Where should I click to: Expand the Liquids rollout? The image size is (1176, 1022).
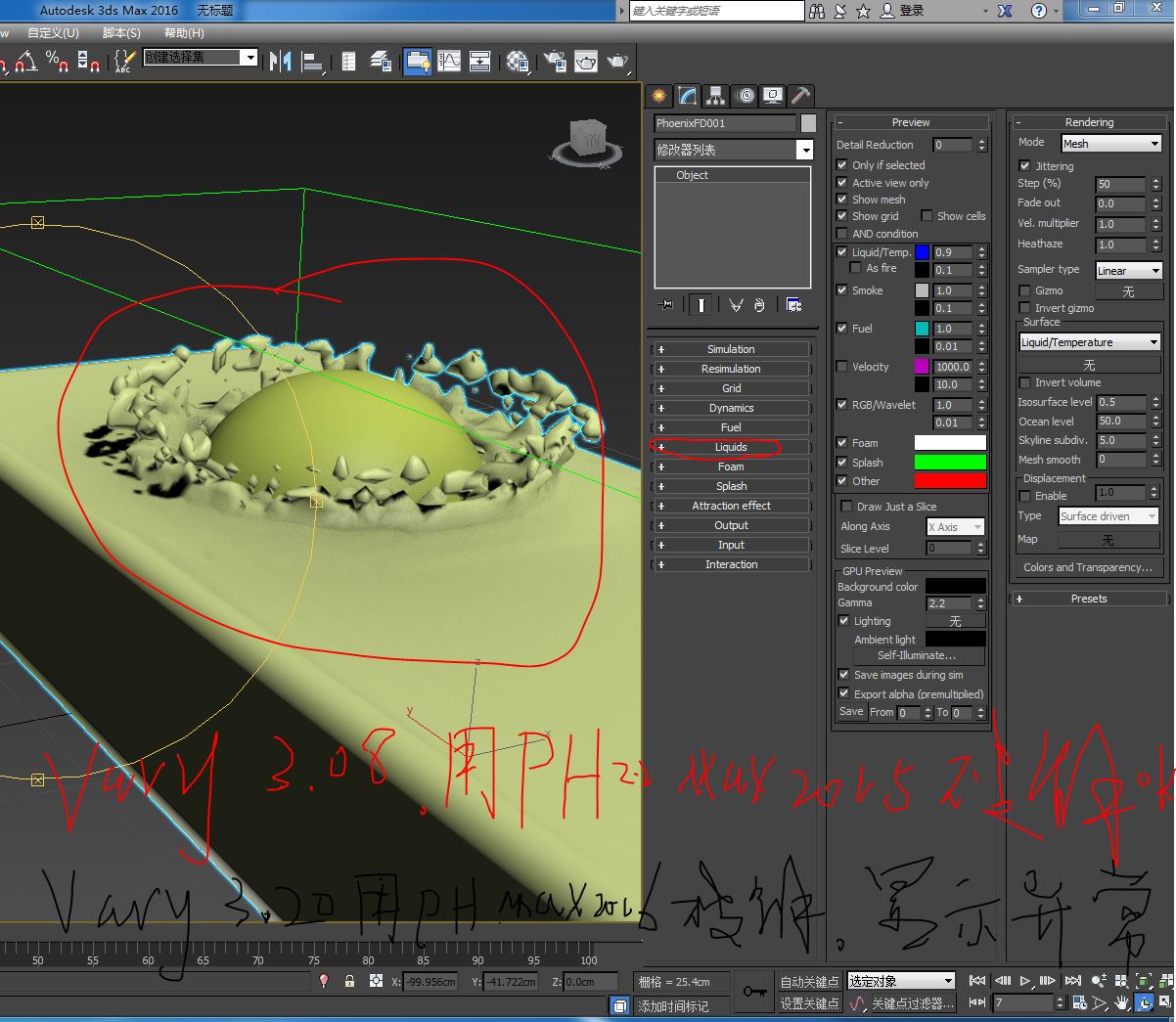(731, 447)
